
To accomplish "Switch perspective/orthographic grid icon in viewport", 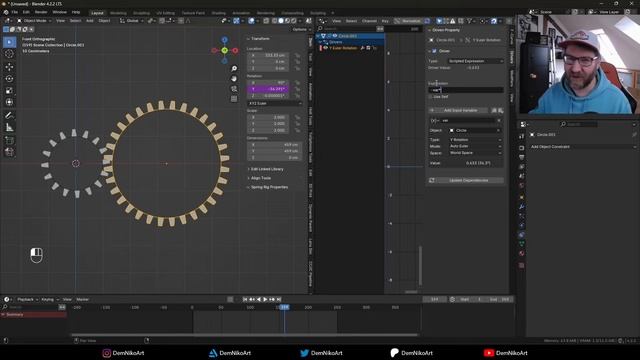I will point(234,99).
